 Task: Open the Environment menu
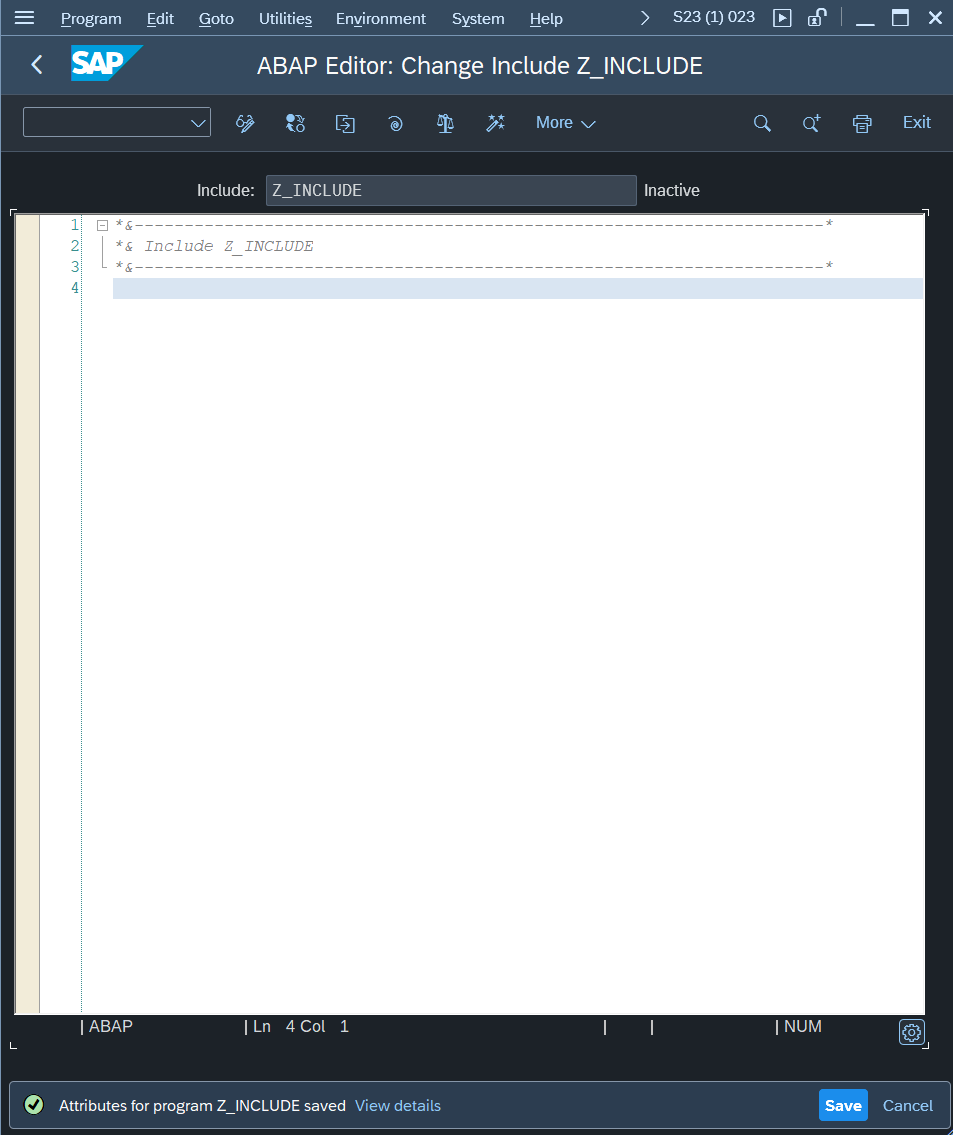point(380,18)
